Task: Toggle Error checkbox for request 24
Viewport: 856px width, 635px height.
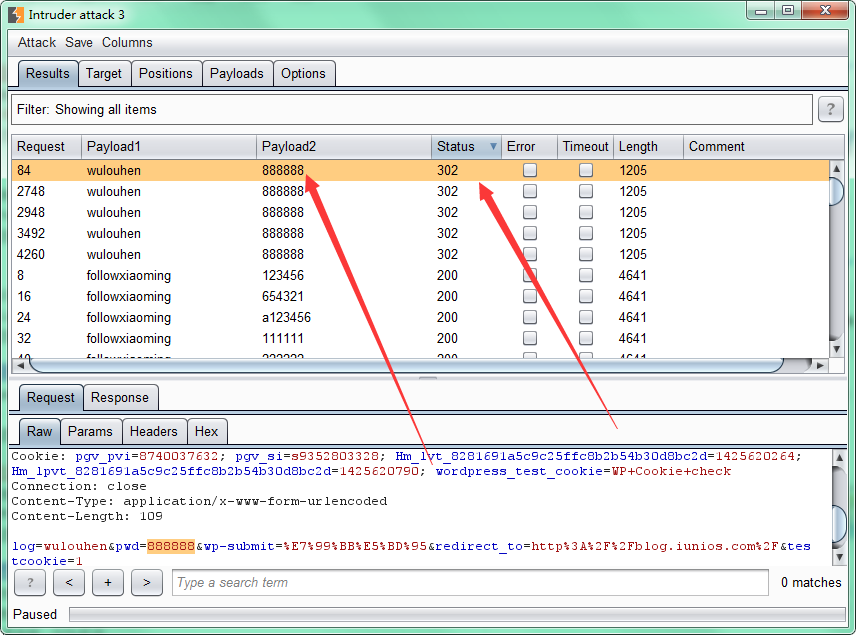Action: coord(530,317)
